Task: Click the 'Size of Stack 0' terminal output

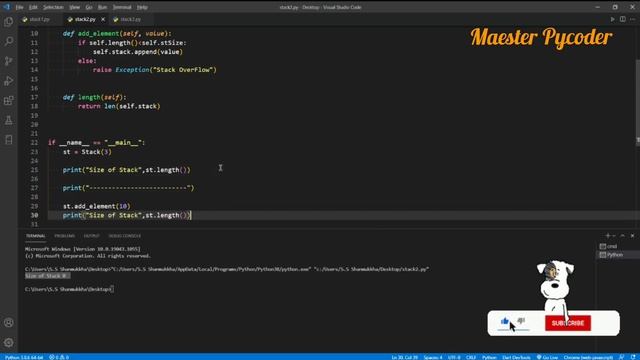Action: click(x=47, y=276)
